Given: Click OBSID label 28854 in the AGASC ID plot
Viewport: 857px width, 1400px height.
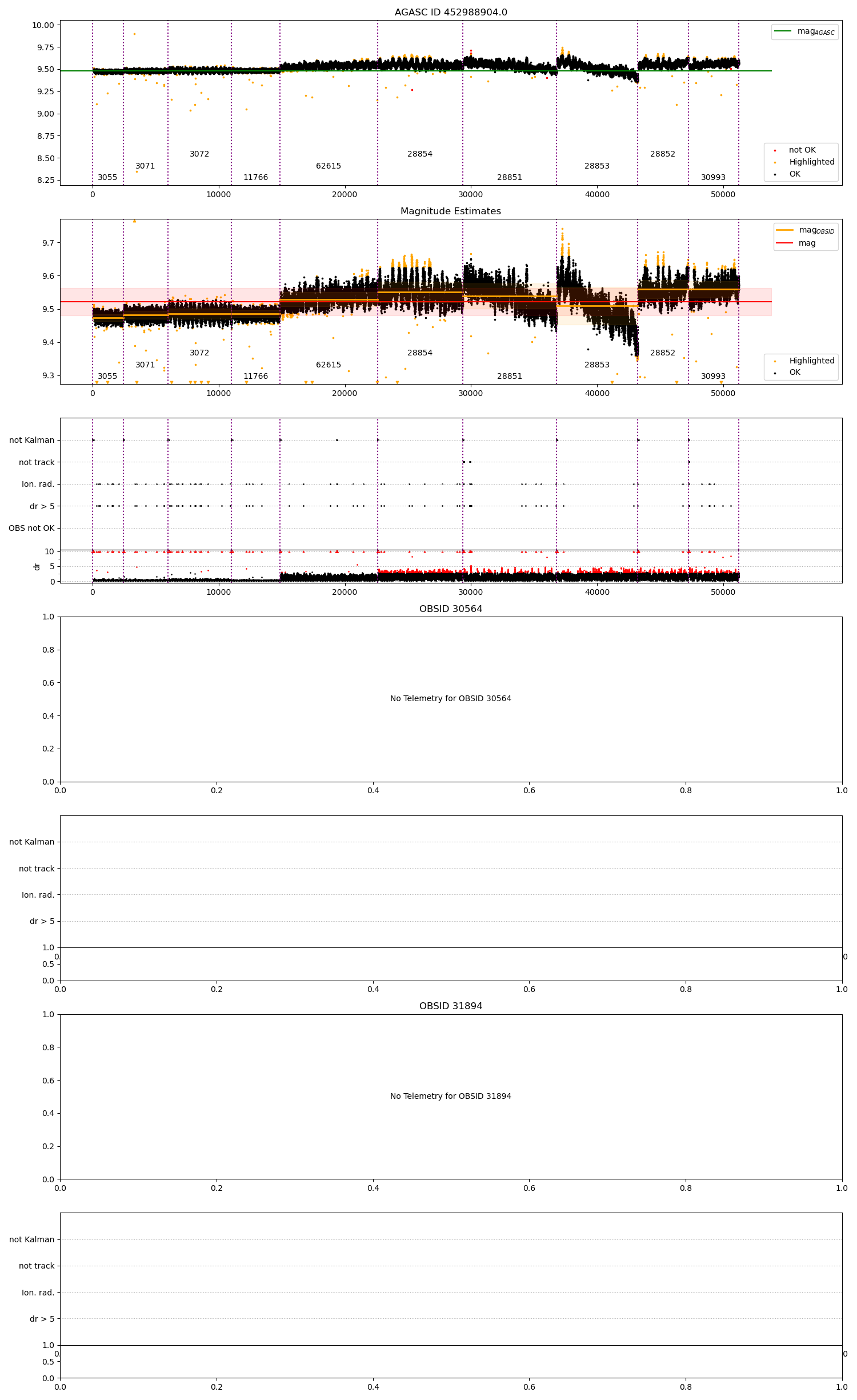Looking at the screenshot, I should (420, 154).
